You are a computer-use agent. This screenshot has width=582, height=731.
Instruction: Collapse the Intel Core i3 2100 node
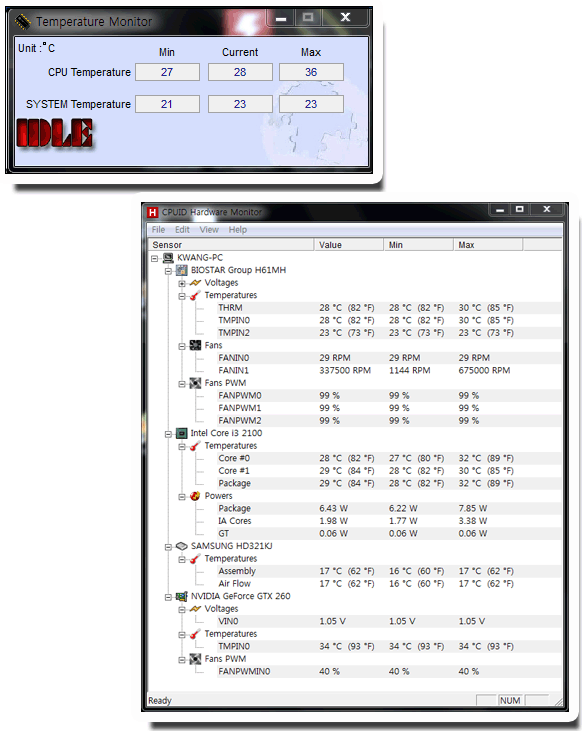tap(168, 434)
